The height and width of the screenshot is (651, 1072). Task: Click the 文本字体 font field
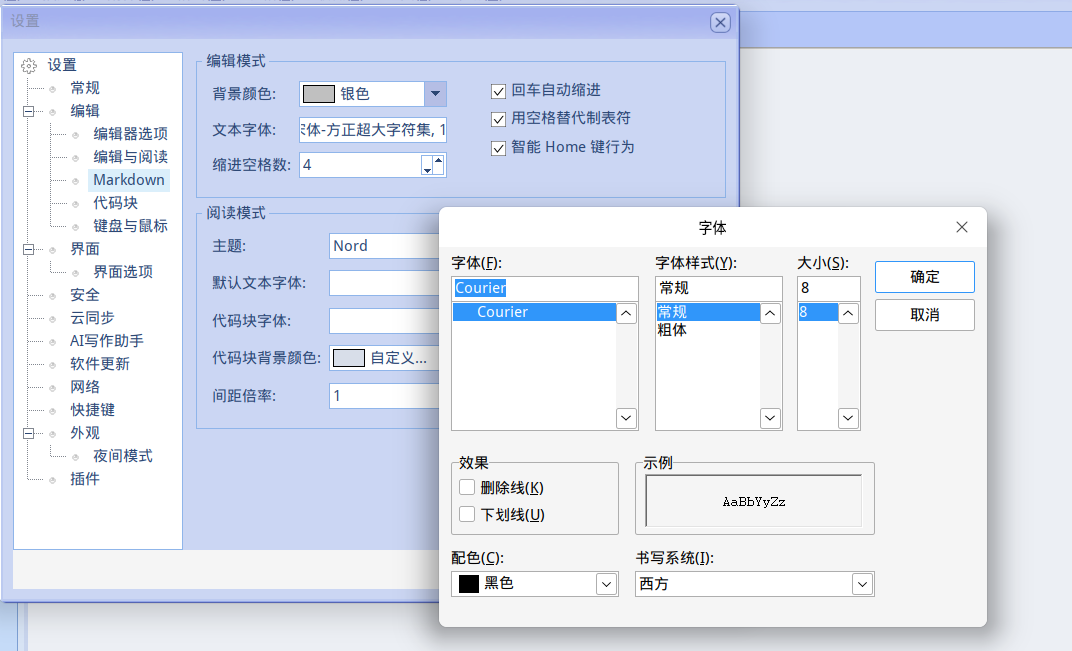373,130
